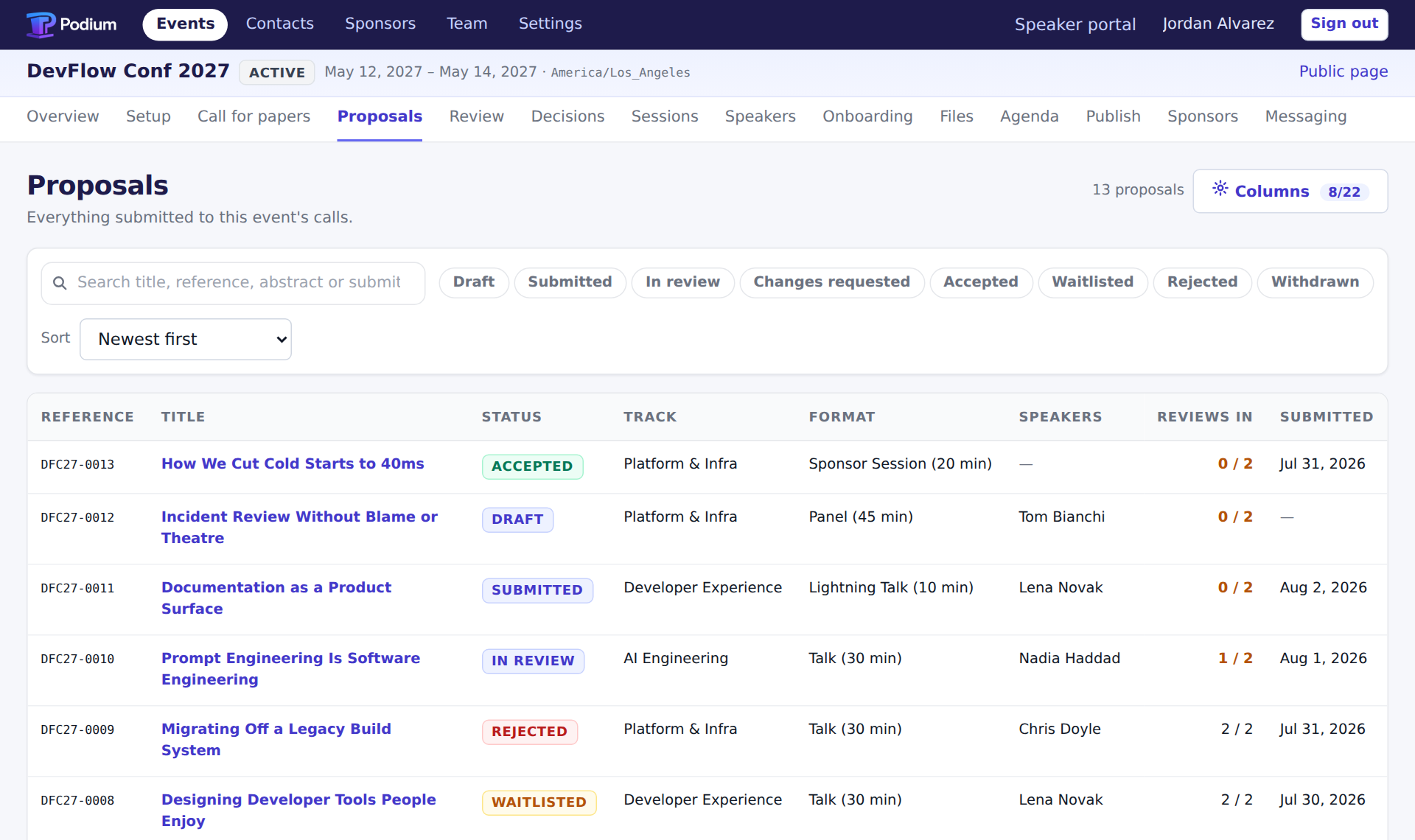Viewport: 1415px width, 840px height.
Task: Toggle the Withdrawn status filter
Action: (x=1315, y=282)
